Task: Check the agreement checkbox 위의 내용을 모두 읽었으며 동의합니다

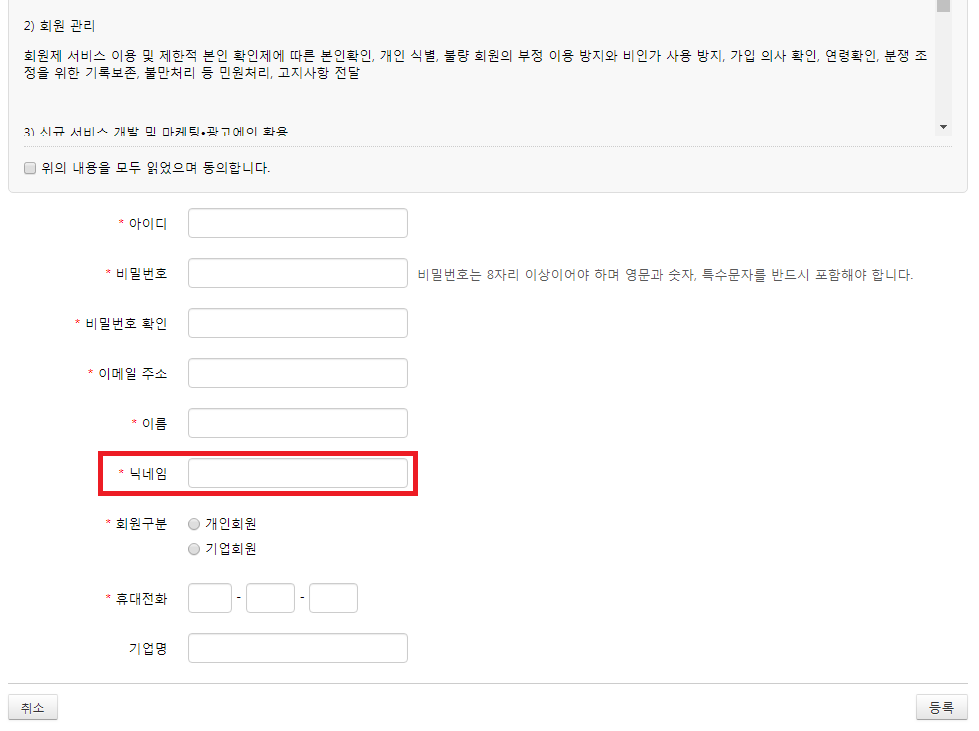Action: (x=30, y=168)
